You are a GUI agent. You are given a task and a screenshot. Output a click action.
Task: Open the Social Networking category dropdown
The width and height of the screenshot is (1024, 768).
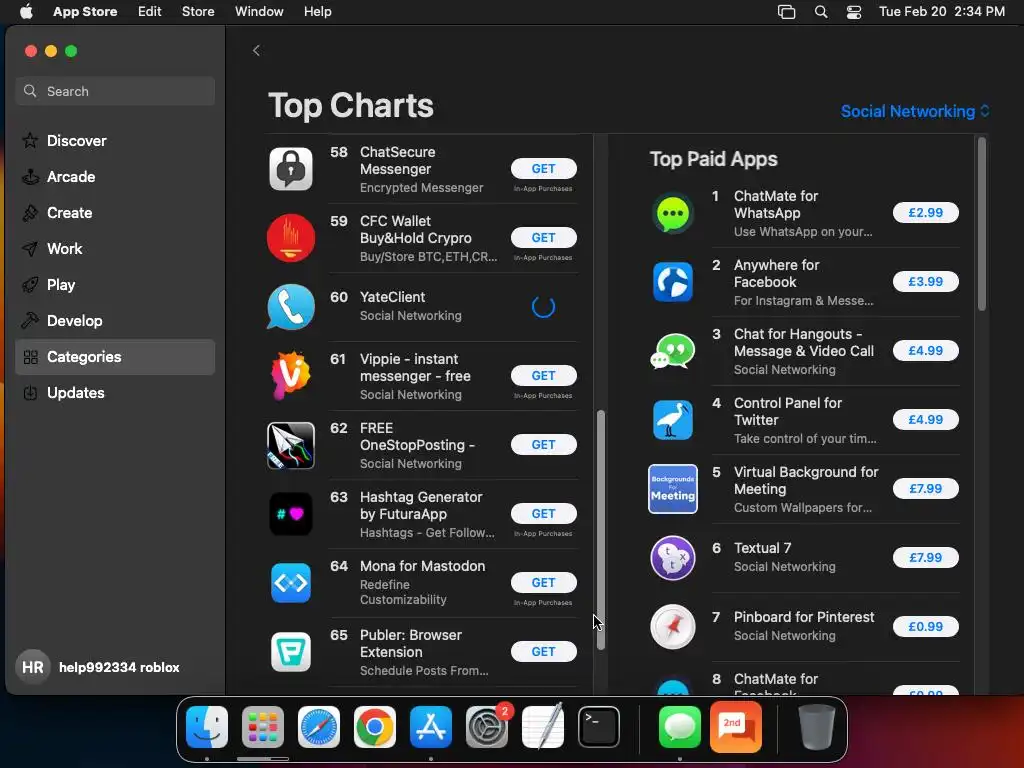coord(915,111)
